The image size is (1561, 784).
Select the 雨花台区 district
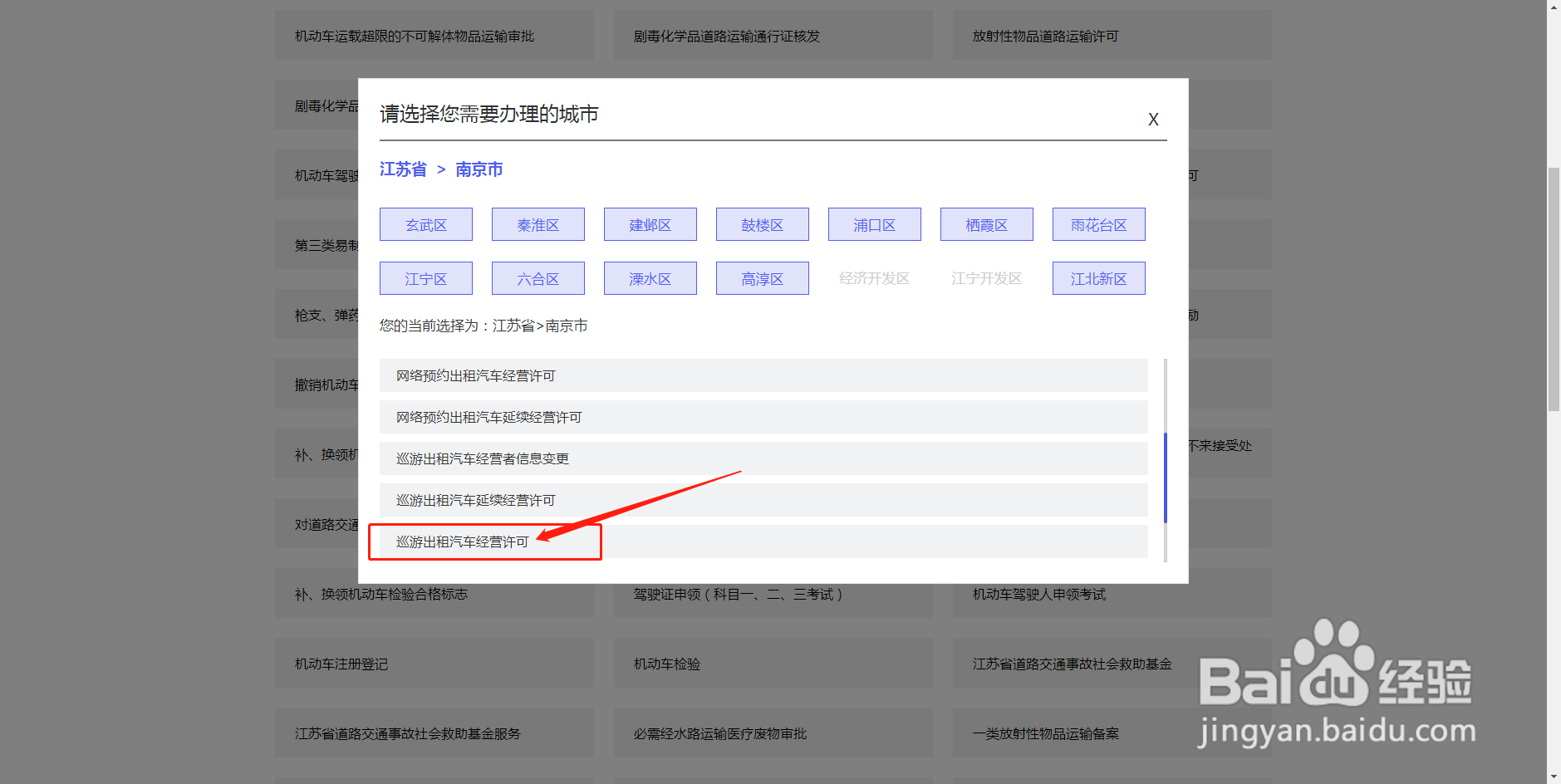tap(1098, 223)
